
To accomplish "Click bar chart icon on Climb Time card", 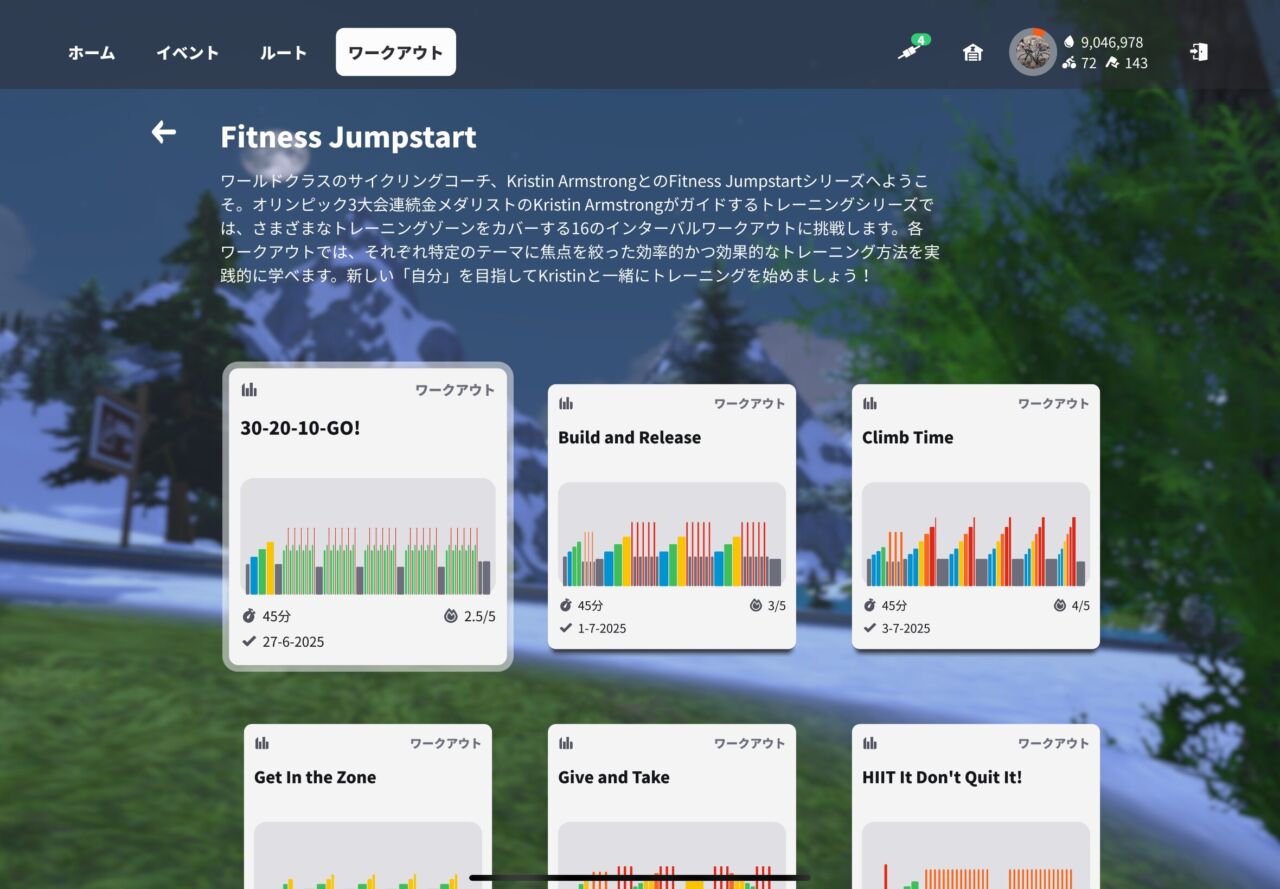I will (870, 403).
